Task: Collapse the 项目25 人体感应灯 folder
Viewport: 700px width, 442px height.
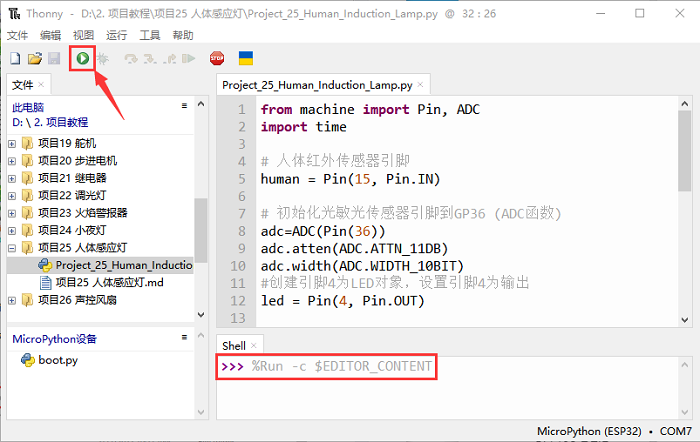Action: pyautogui.click(x=12, y=247)
